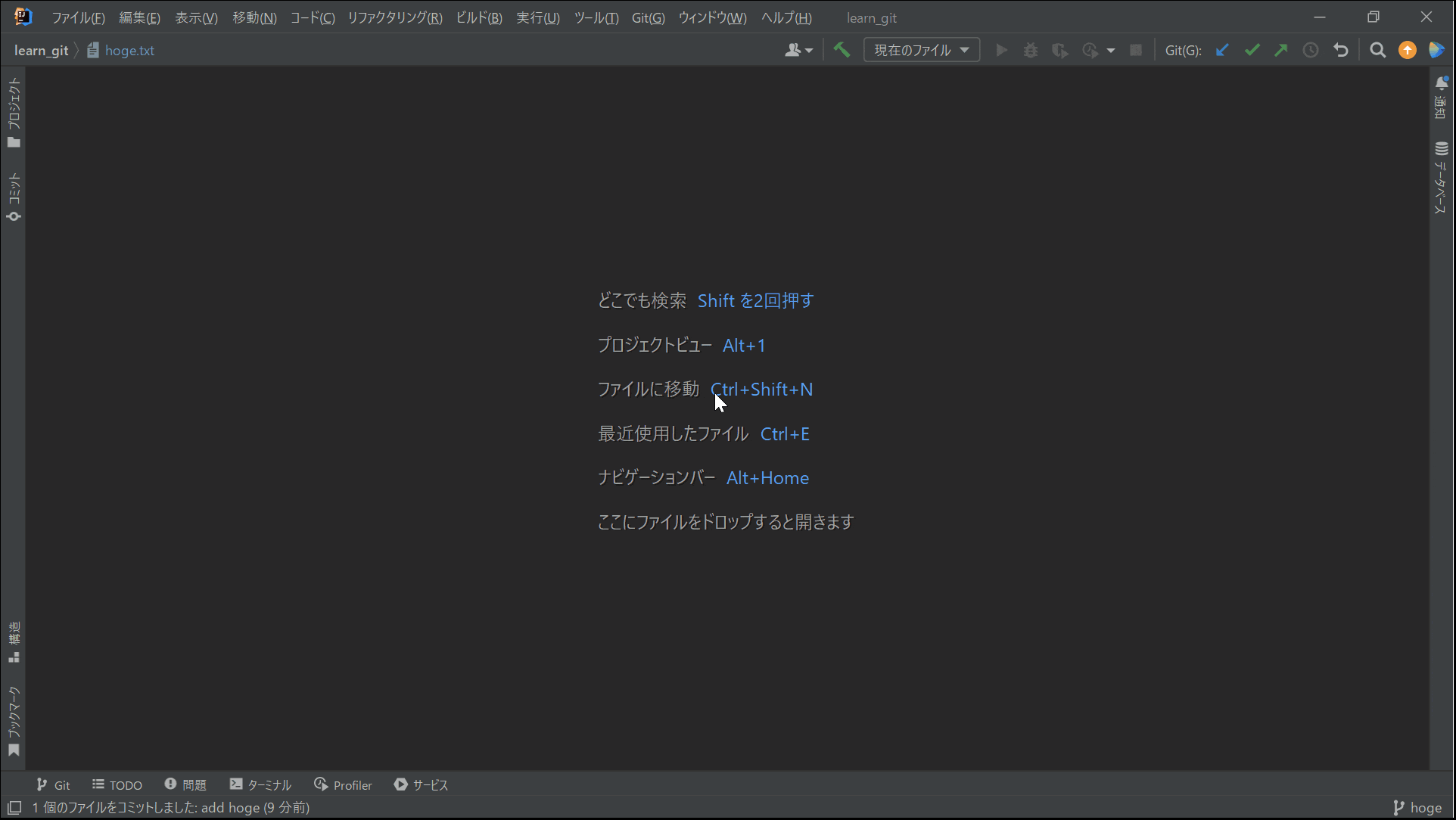Commit changes via the green checkmark icon
Viewport: 1456px width, 820px height.
pyautogui.click(x=1252, y=50)
